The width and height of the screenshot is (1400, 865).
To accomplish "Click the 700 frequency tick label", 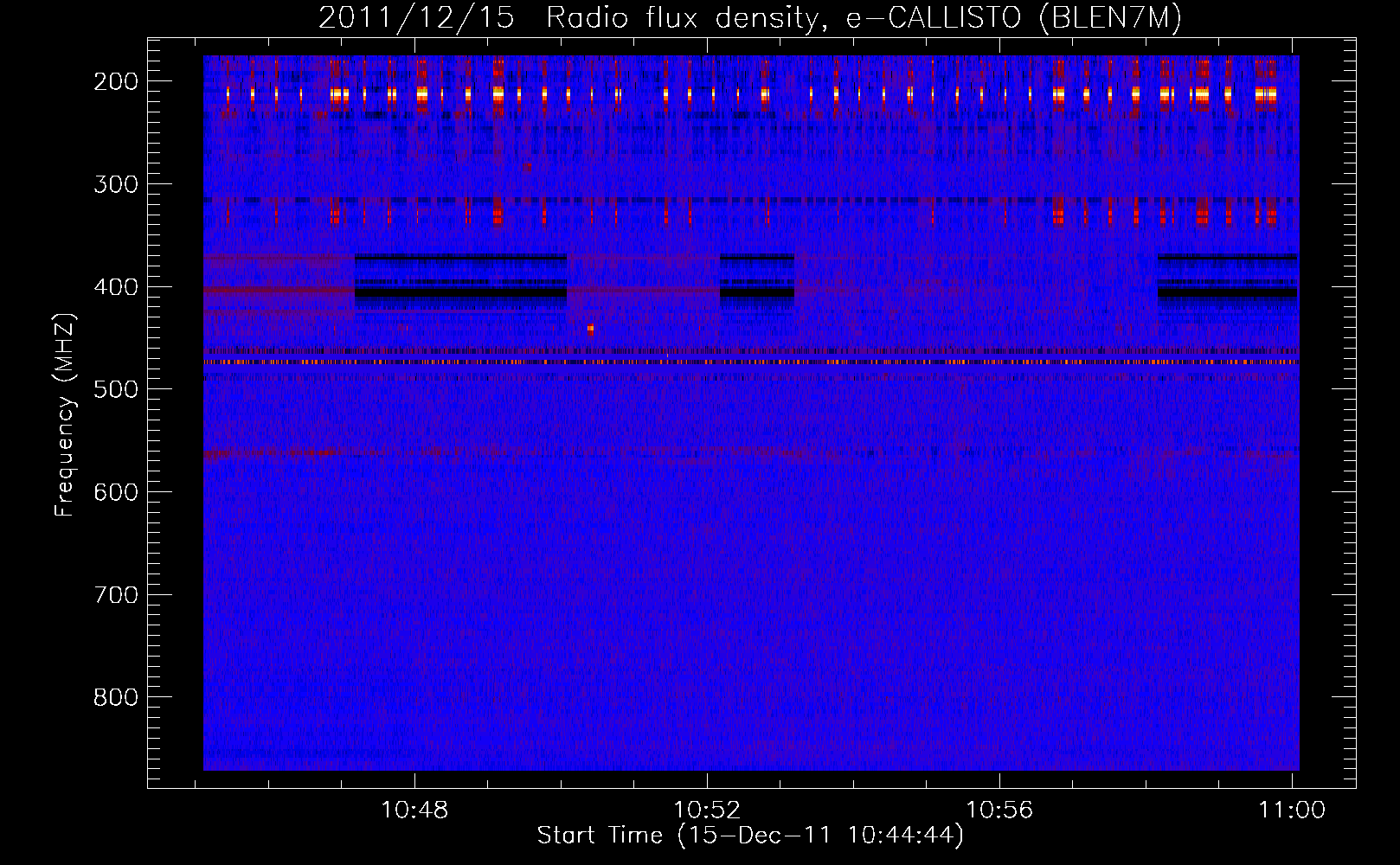I will click(115, 595).
